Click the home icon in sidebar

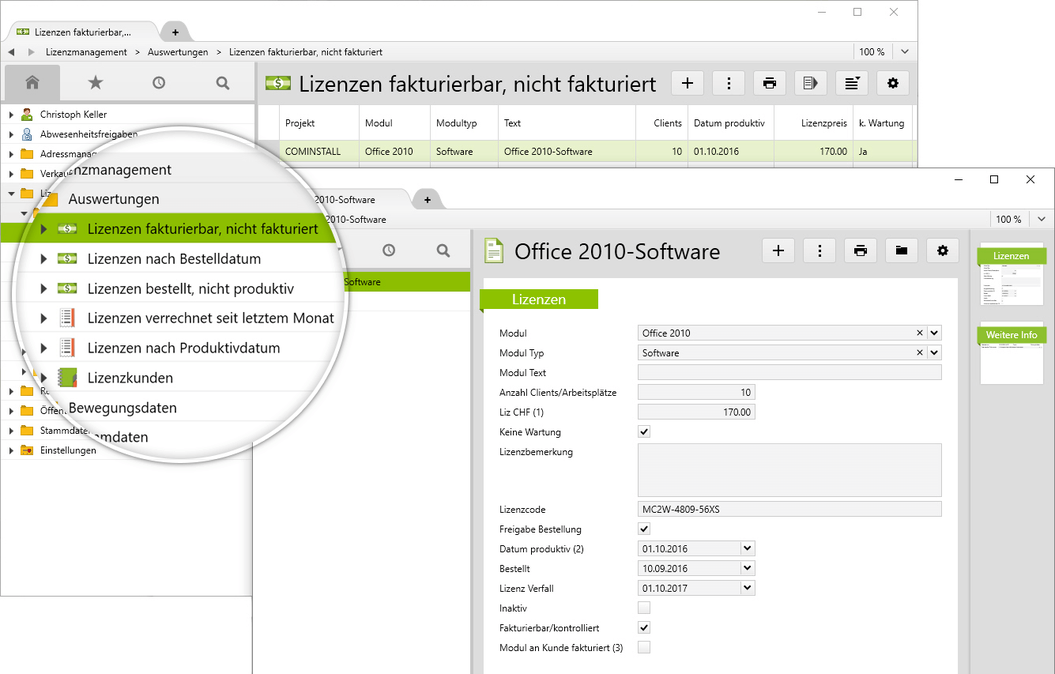coord(32,83)
